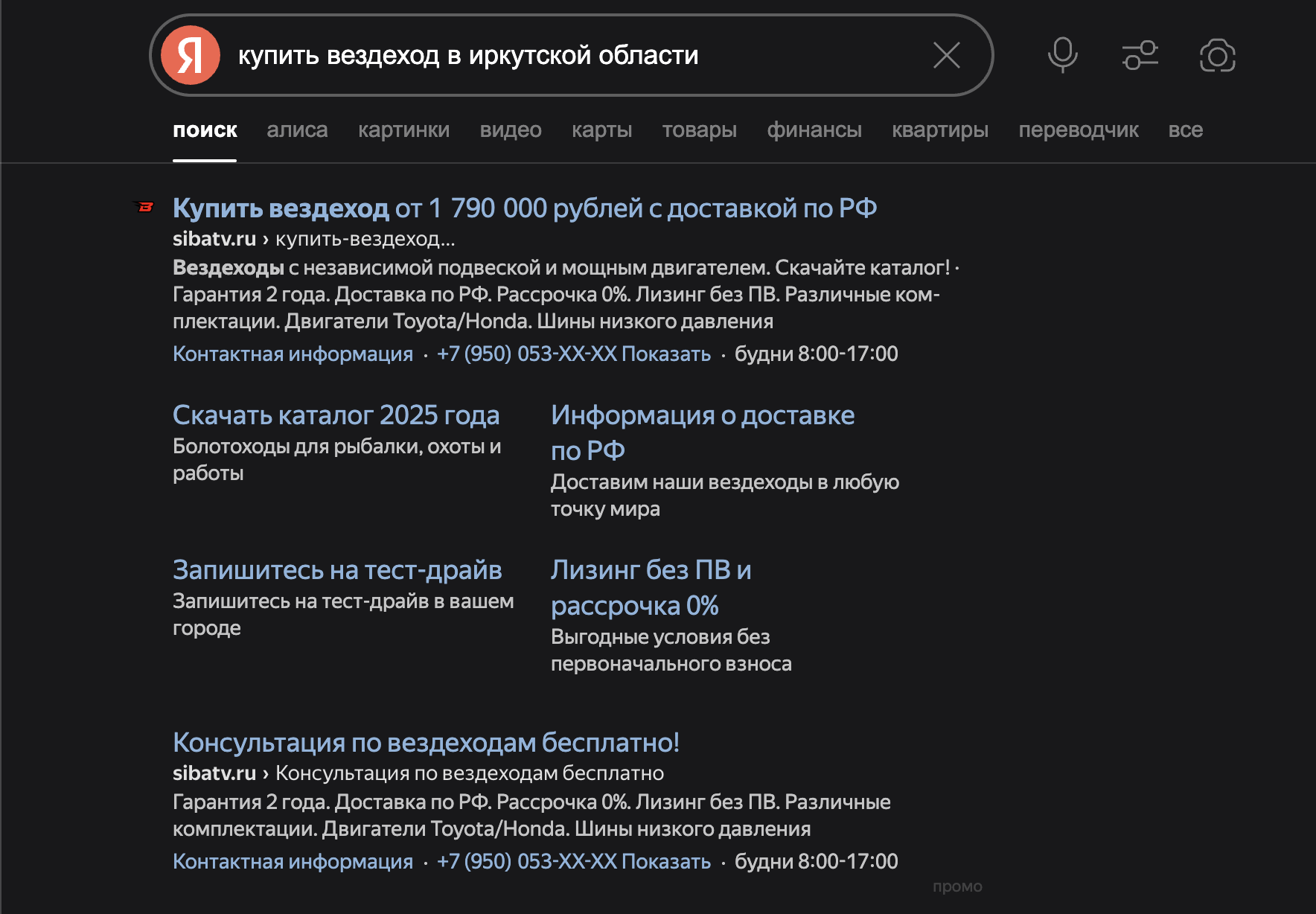This screenshot has width=1316, height=914.
Task: Open the картинки tab
Action: 403,130
